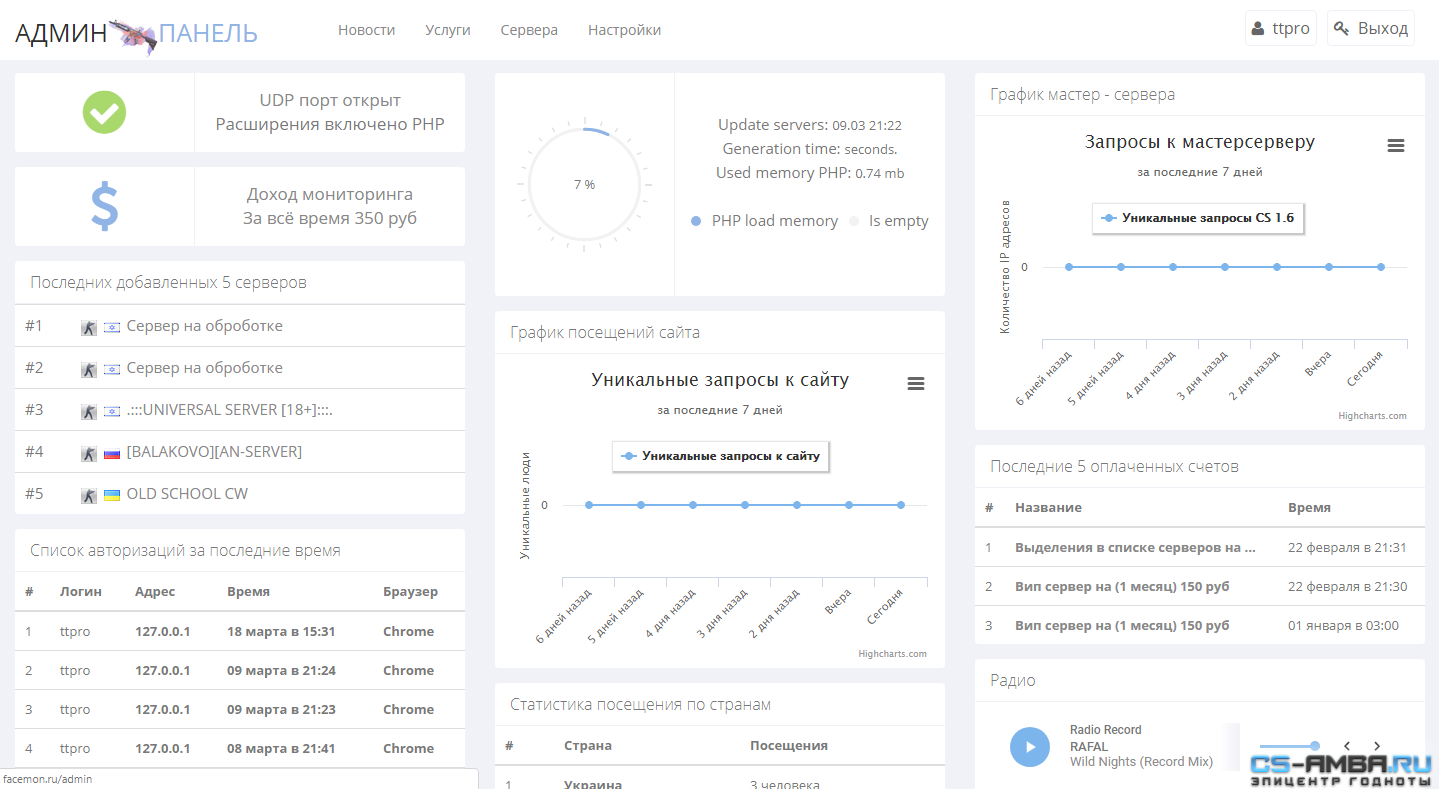Click flag icon in server row #2

coord(111,368)
